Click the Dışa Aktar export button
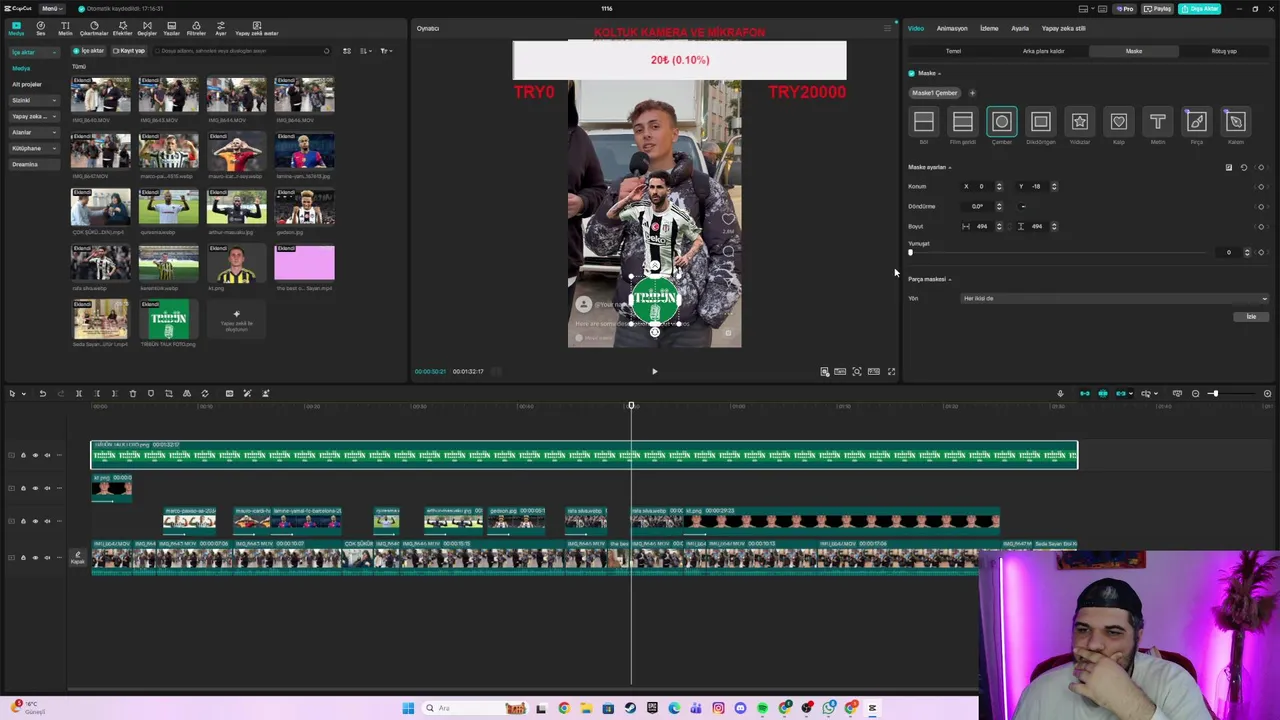 (x=1199, y=9)
